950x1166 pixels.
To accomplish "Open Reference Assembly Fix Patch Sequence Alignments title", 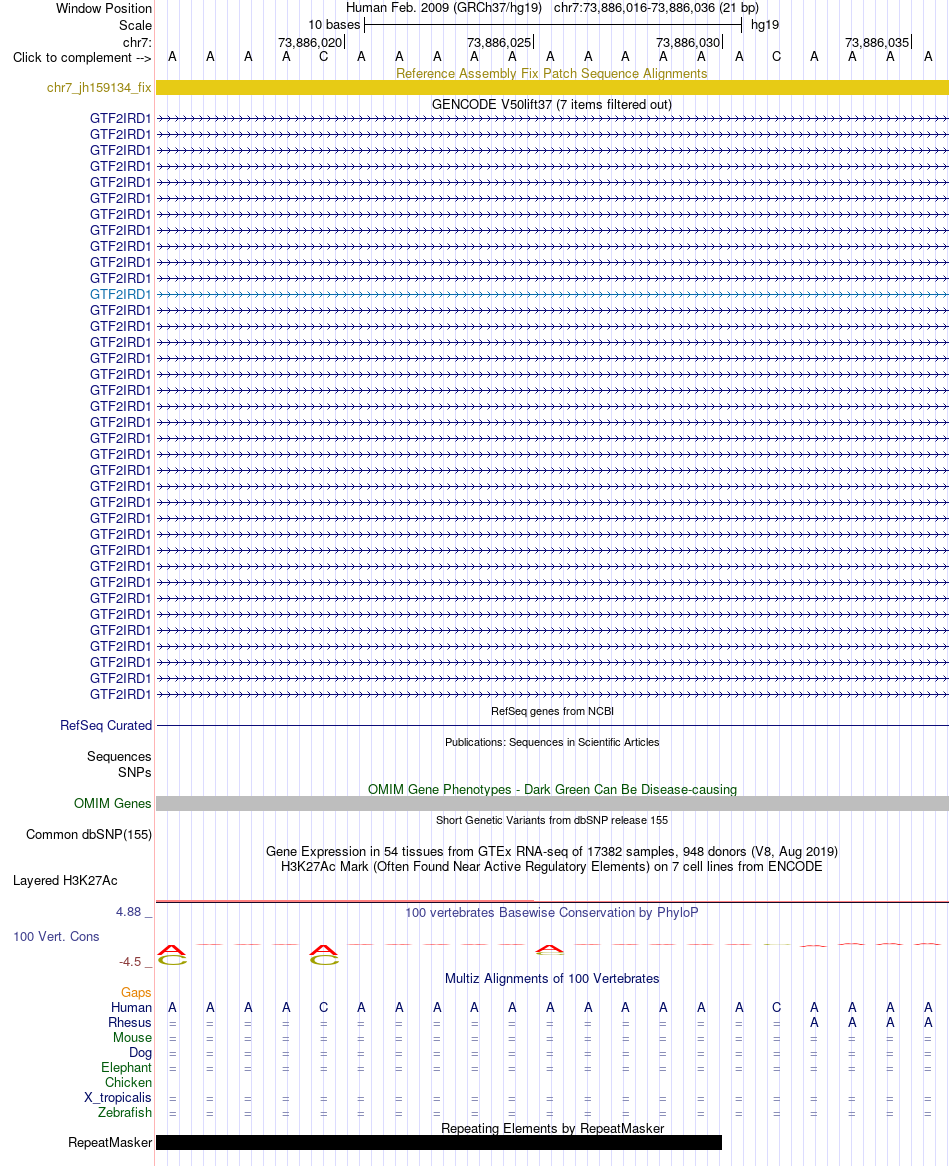I will tap(552, 74).
